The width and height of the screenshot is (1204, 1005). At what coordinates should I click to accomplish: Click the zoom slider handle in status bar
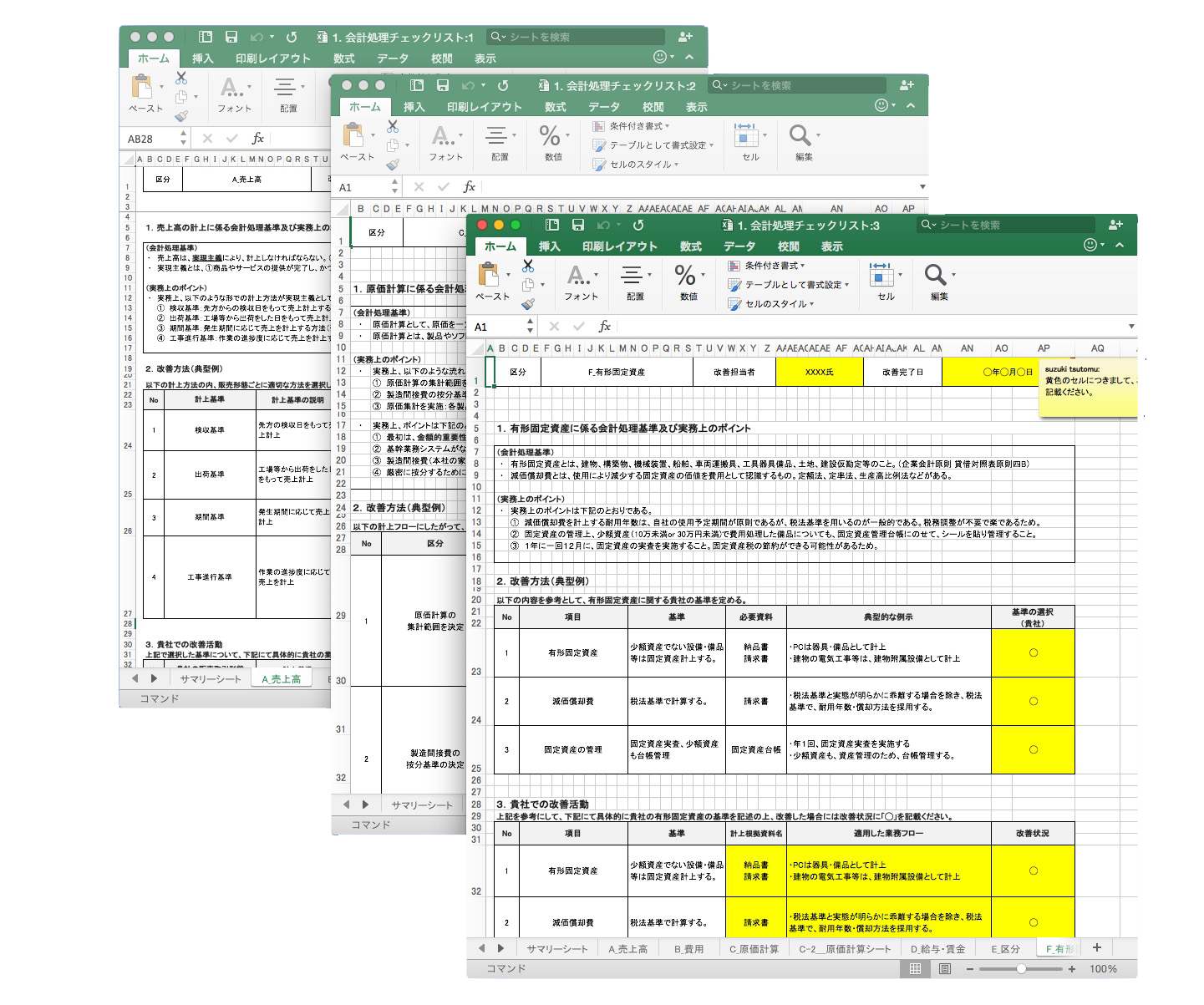point(1021,969)
